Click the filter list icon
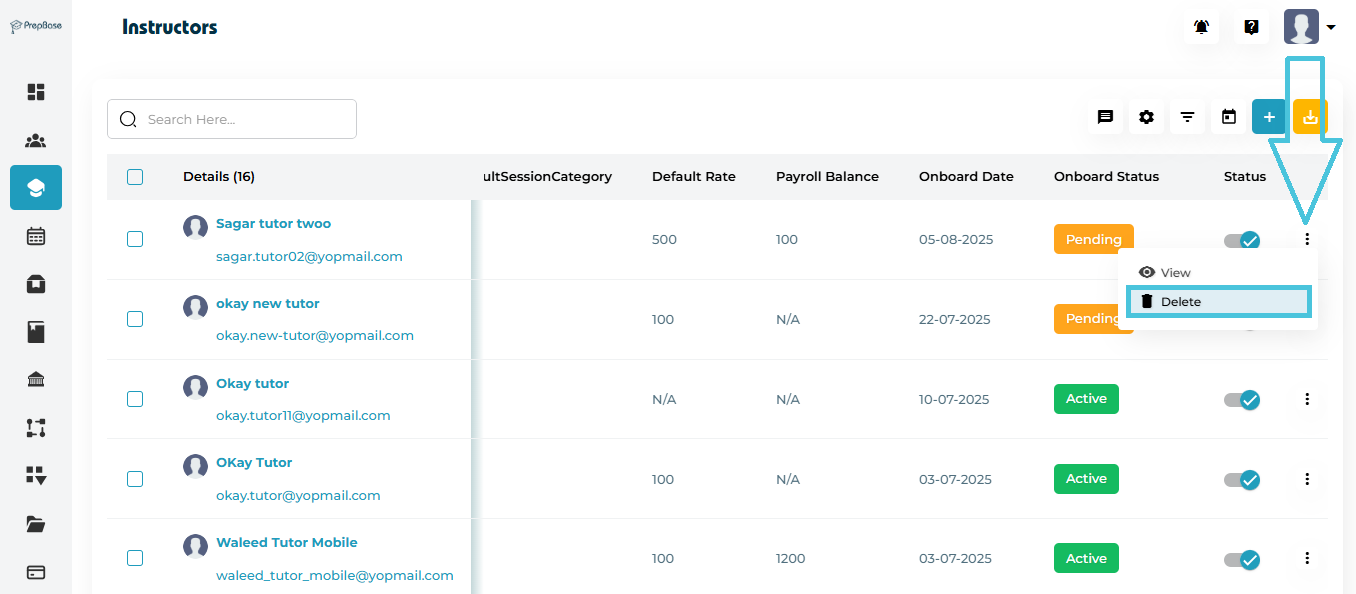The height and width of the screenshot is (594, 1356). click(1187, 117)
